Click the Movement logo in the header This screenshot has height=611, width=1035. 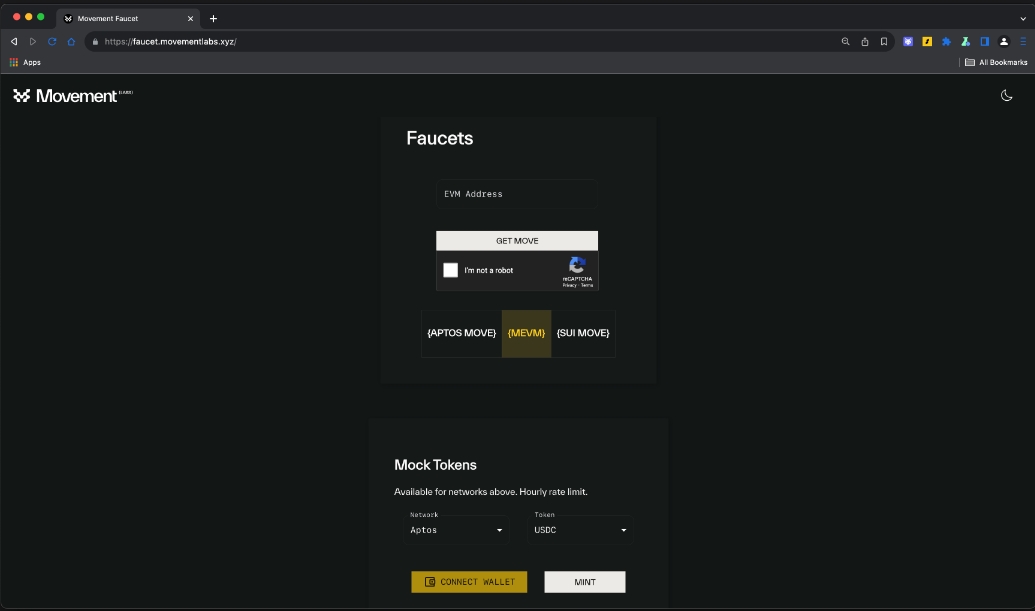click(73, 96)
